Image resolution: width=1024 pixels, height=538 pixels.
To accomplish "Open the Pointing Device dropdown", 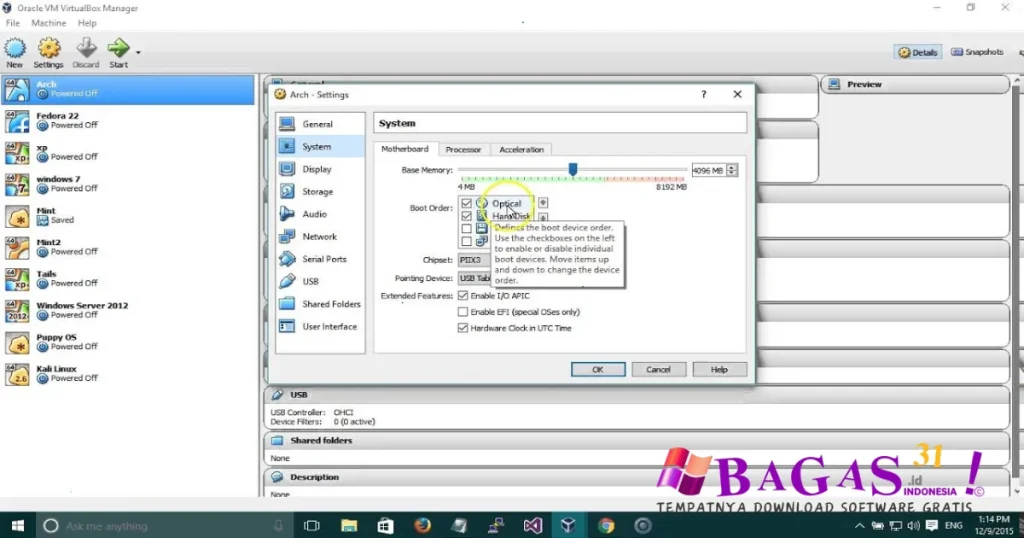I will (474, 278).
